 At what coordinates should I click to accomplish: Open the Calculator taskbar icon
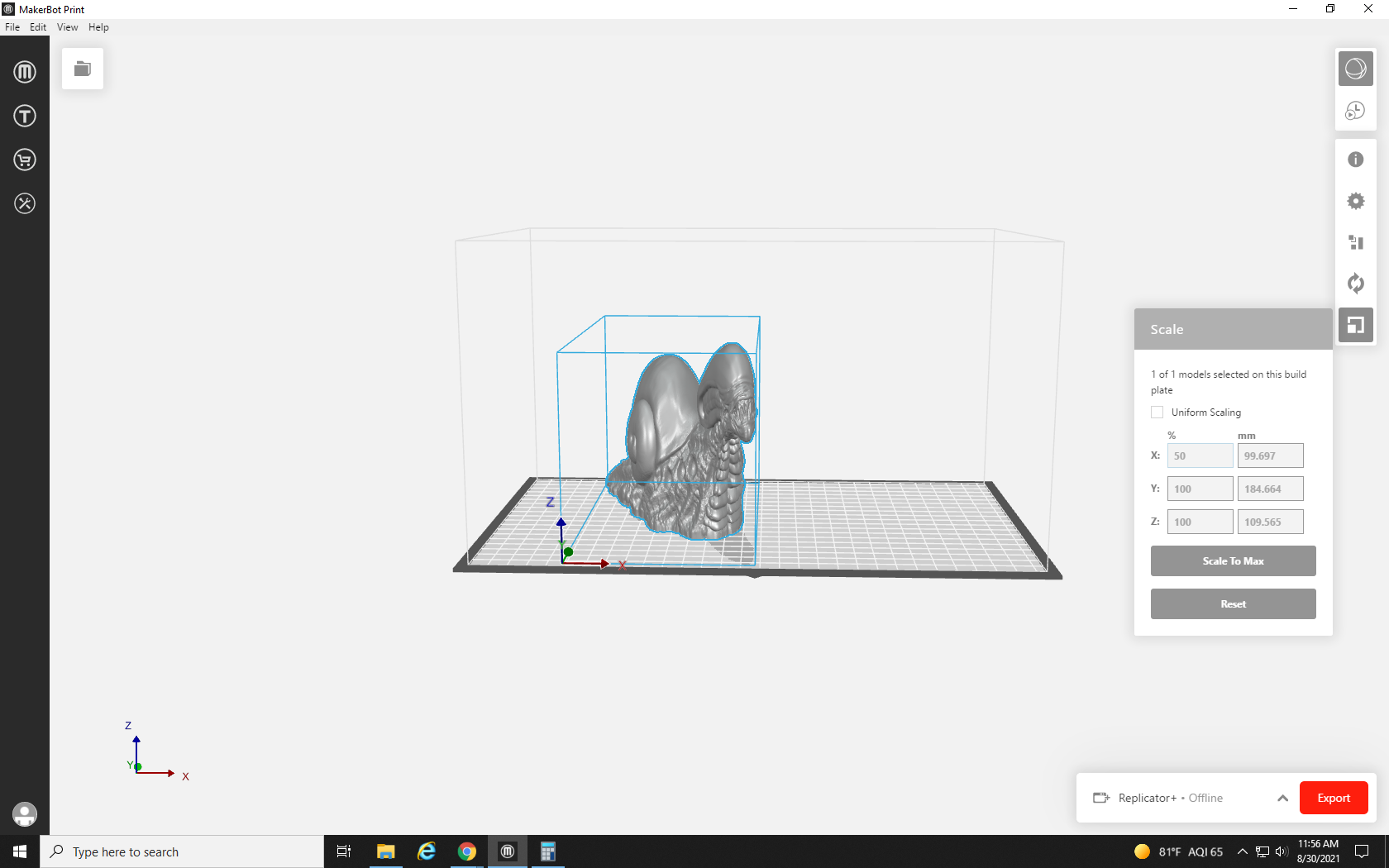click(547, 851)
